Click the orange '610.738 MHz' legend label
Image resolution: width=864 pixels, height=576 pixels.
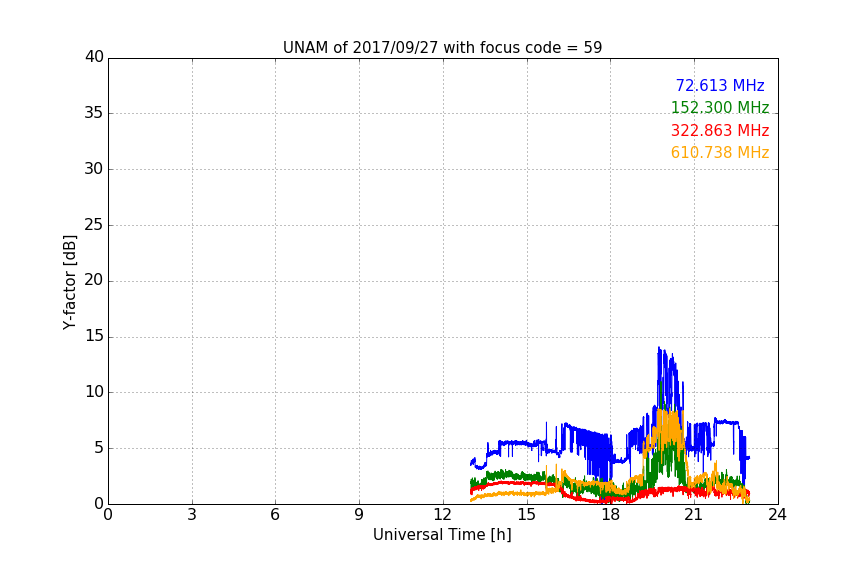point(720,153)
